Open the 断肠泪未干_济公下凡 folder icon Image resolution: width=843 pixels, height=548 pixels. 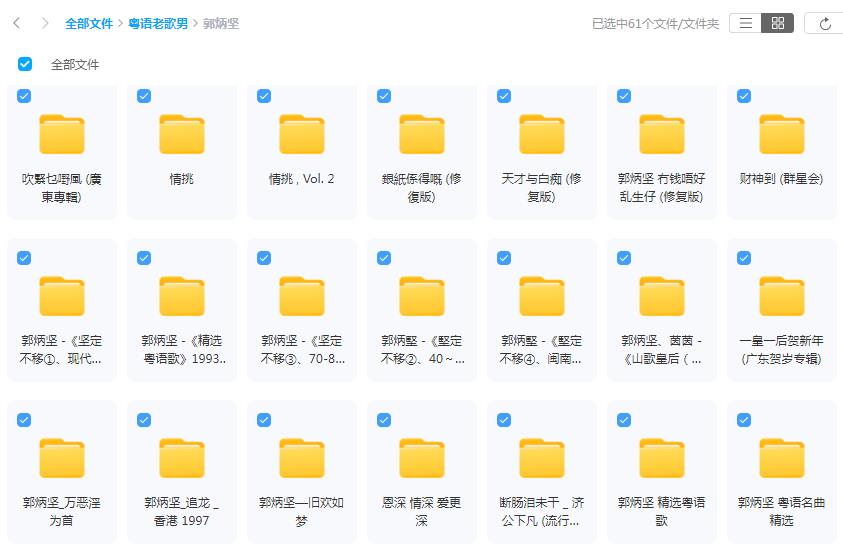541,458
